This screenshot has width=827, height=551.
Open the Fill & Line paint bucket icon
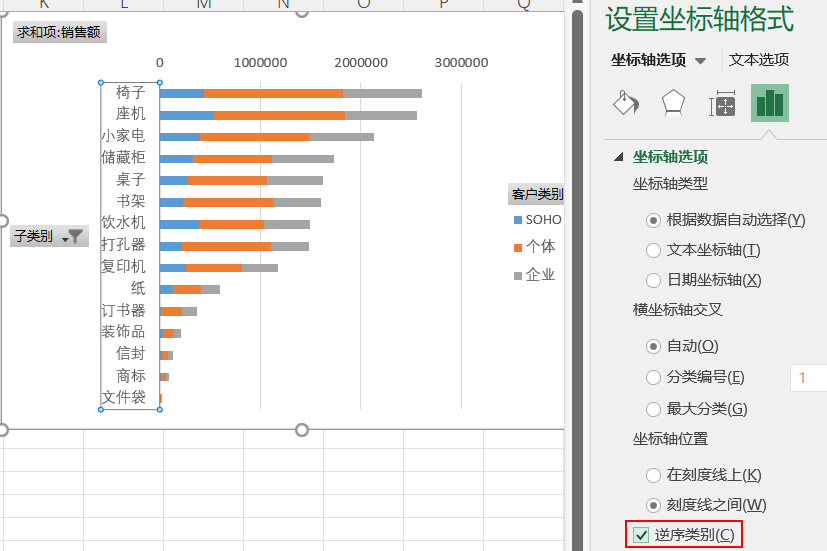tap(625, 103)
